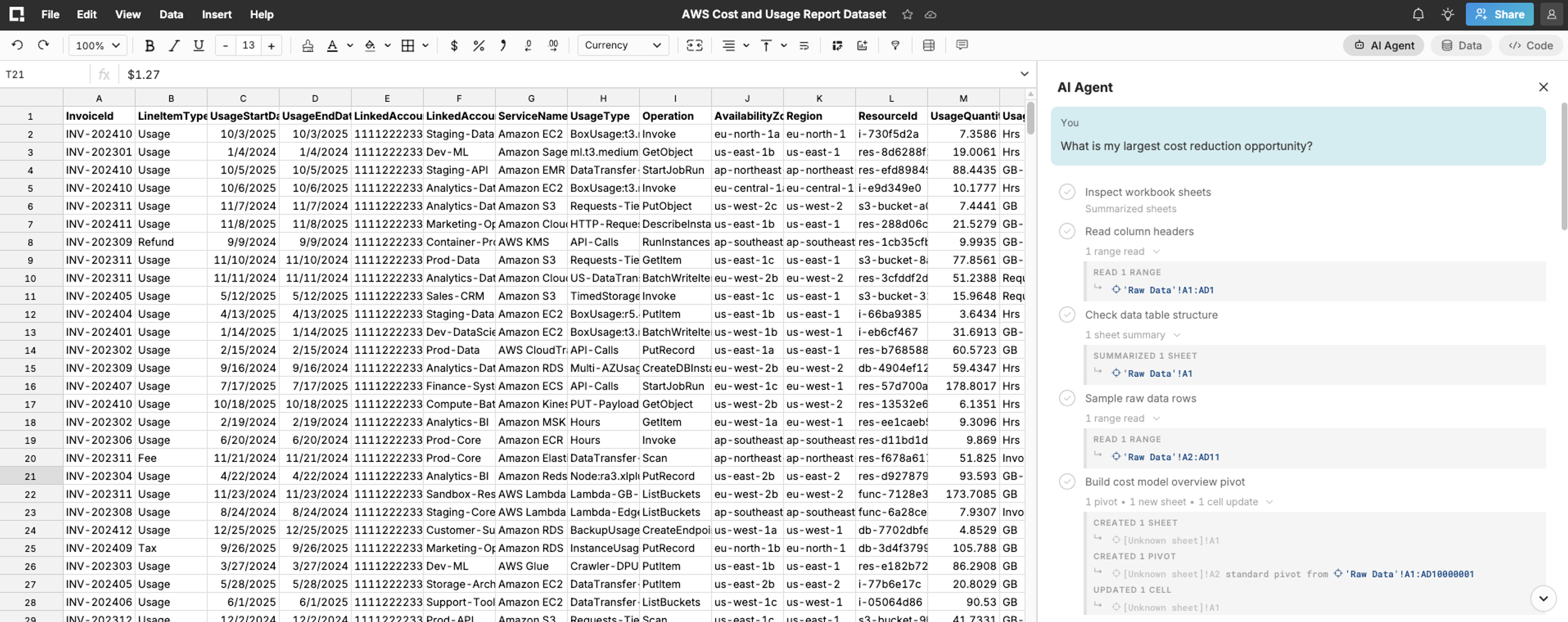
Task: Click the text wrap icon
Action: (x=804, y=45)
